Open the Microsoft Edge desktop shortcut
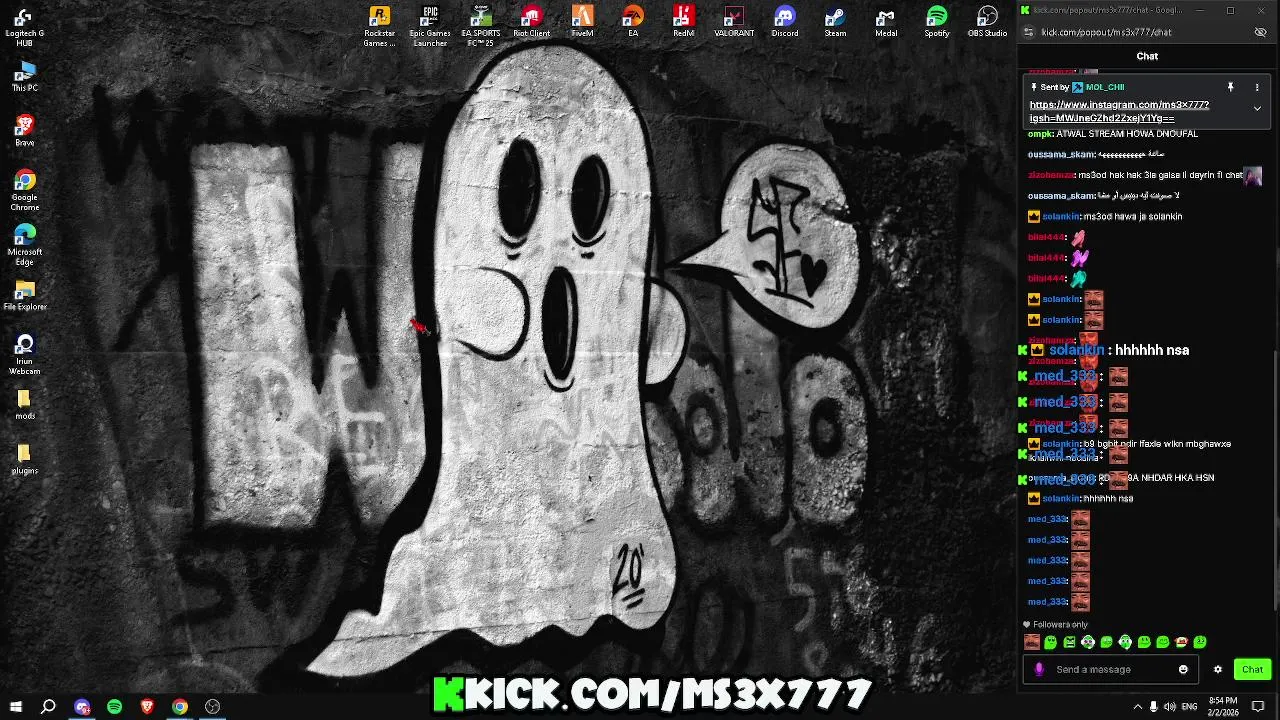This screenshot has width=1280, height=720. click(24, 245)
